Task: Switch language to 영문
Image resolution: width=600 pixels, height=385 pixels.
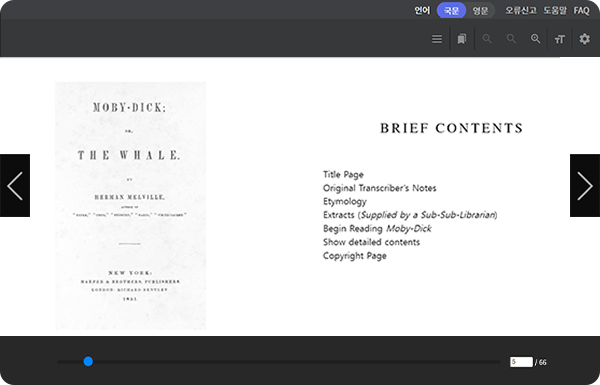Action: 480,10
